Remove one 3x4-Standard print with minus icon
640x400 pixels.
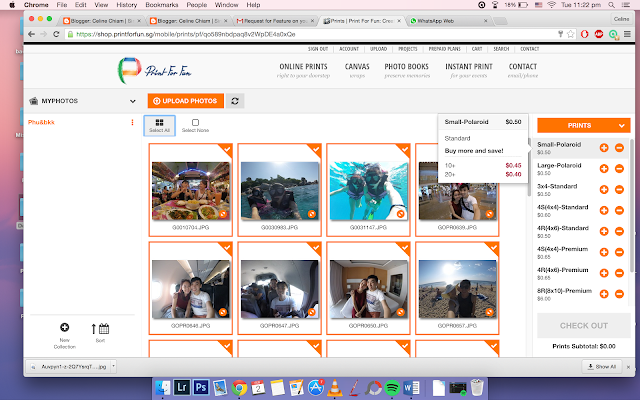tap(619, 189)
